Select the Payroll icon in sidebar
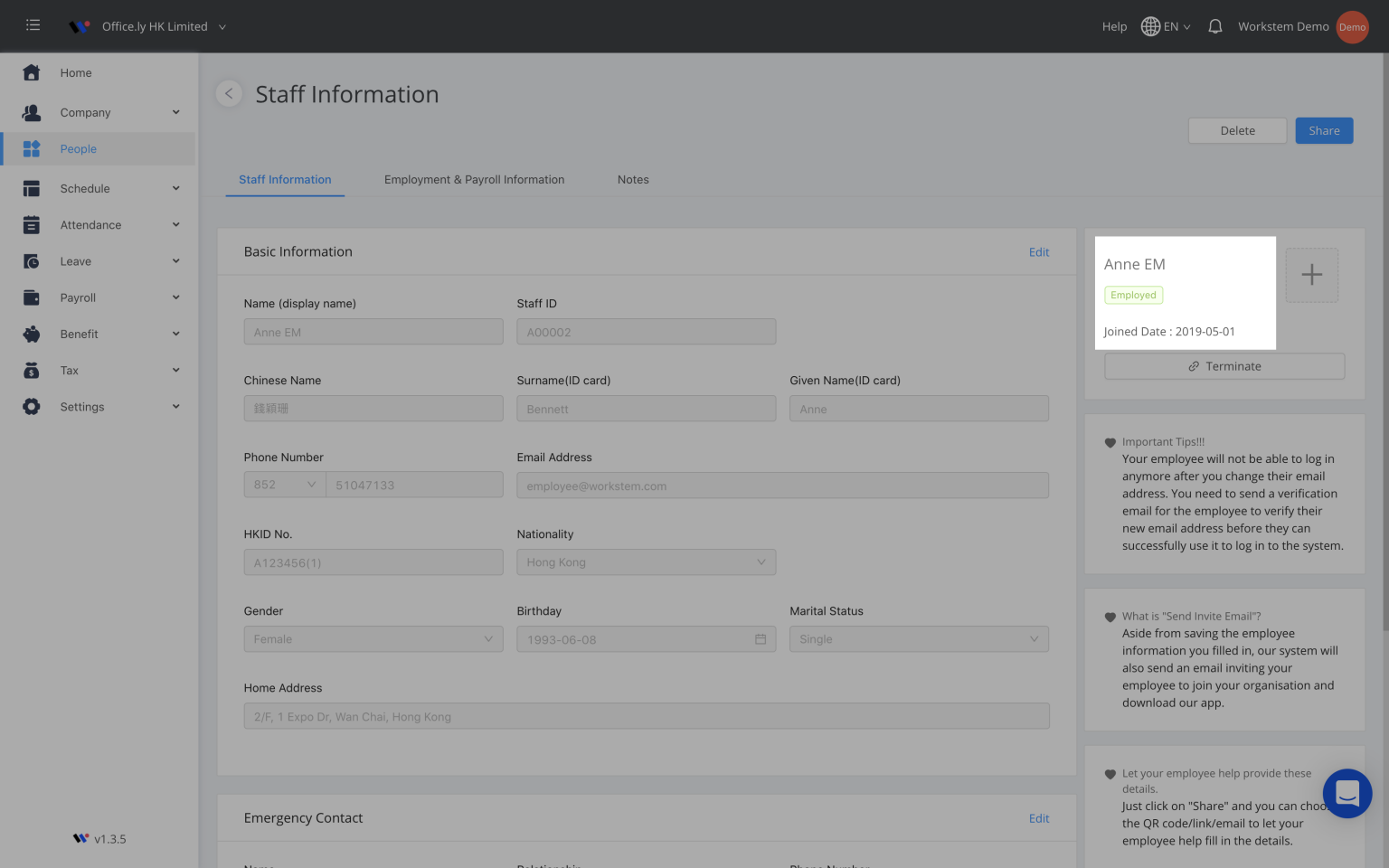The image size is (1389, 868). click(x=32, y=297)
